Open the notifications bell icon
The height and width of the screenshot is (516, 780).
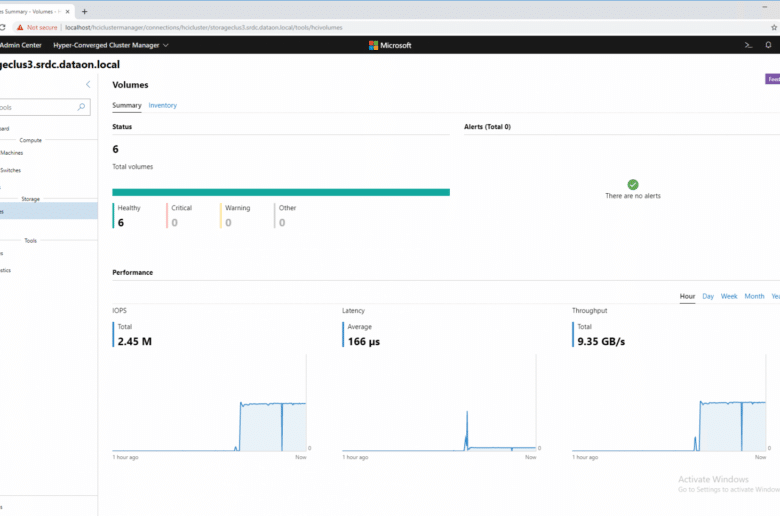(x=768, y=45)
